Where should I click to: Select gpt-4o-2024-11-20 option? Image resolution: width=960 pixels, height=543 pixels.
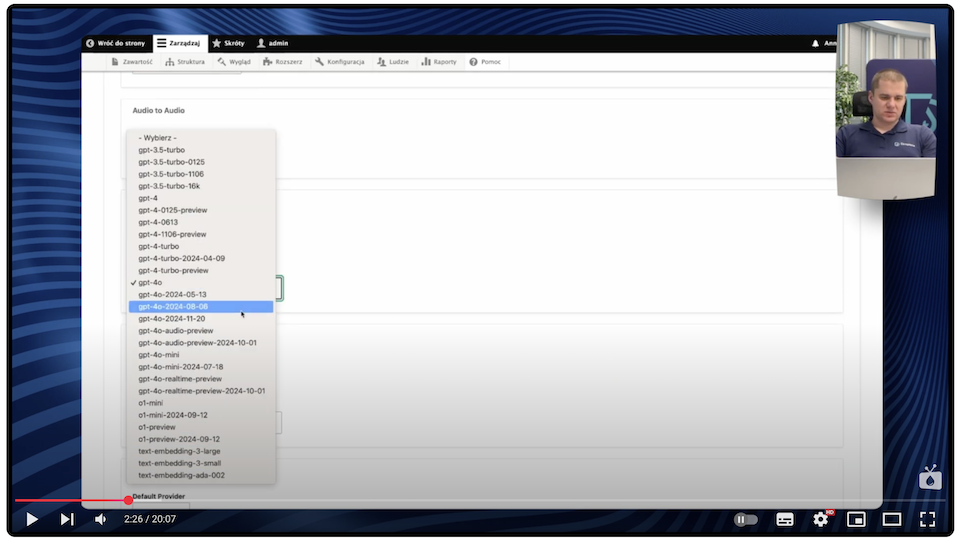click(x=201, y=319)
